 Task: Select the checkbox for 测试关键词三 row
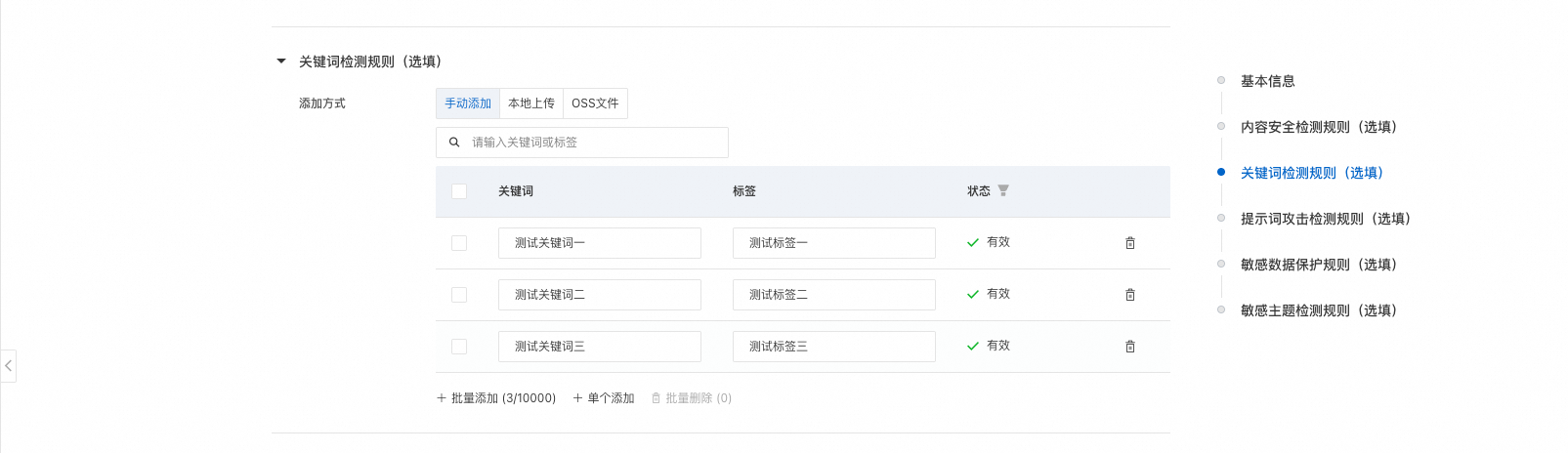point(459,347)
